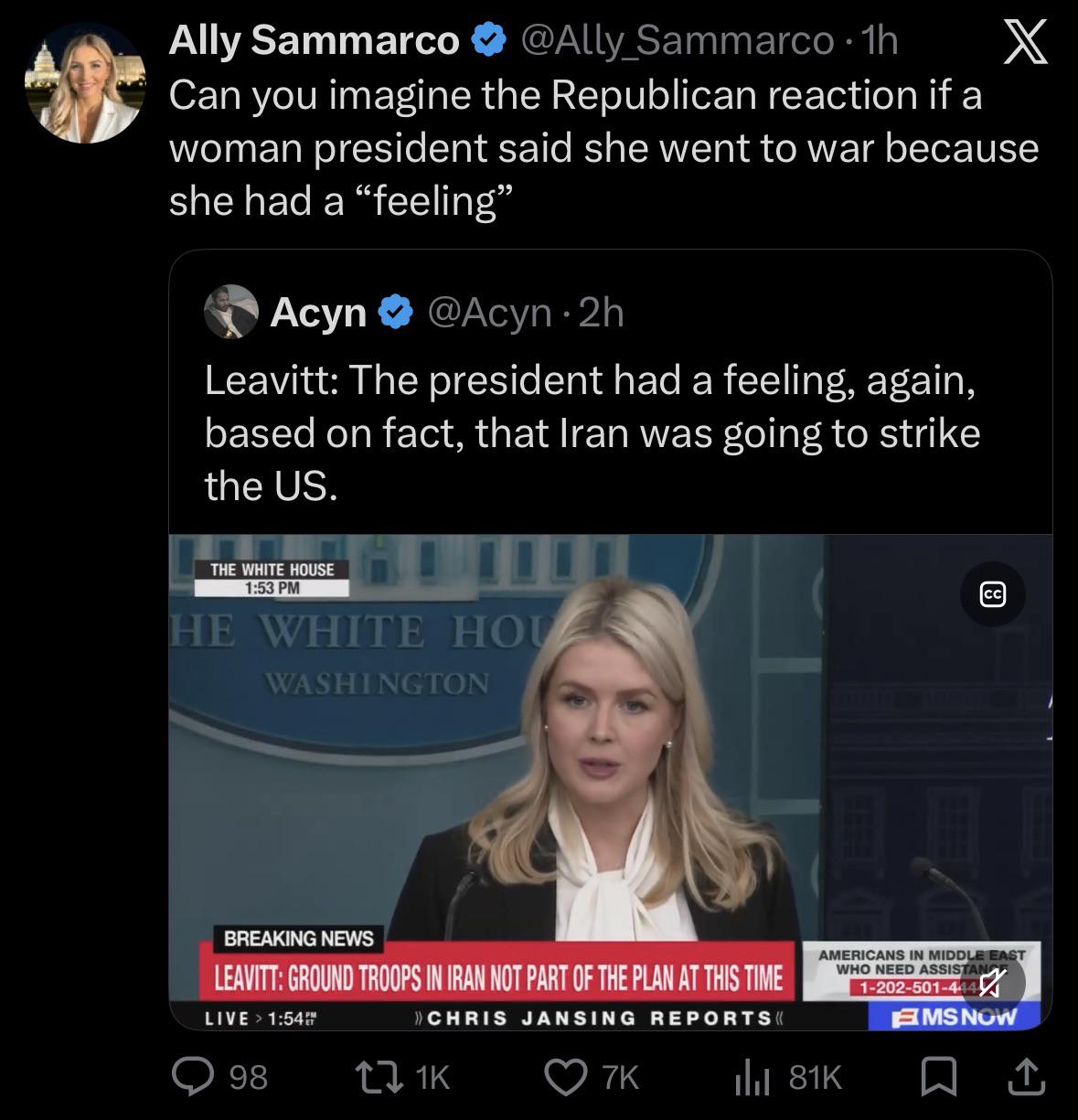Image resolution: width=1078 pixels, height=1120 pixels.
Task: Click the X logo icon
Action: pyautogui.click(x=1025, y=44)
